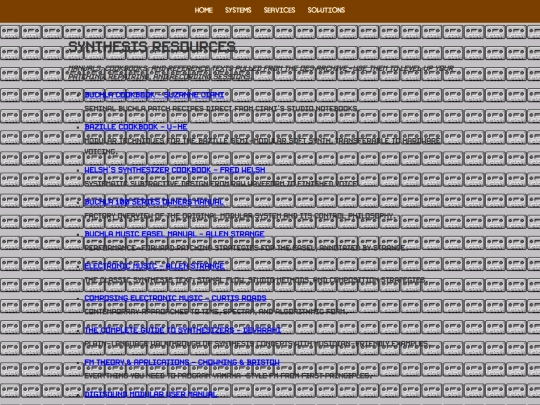
Task: Open the Services nav item
Action: point(279,10)
